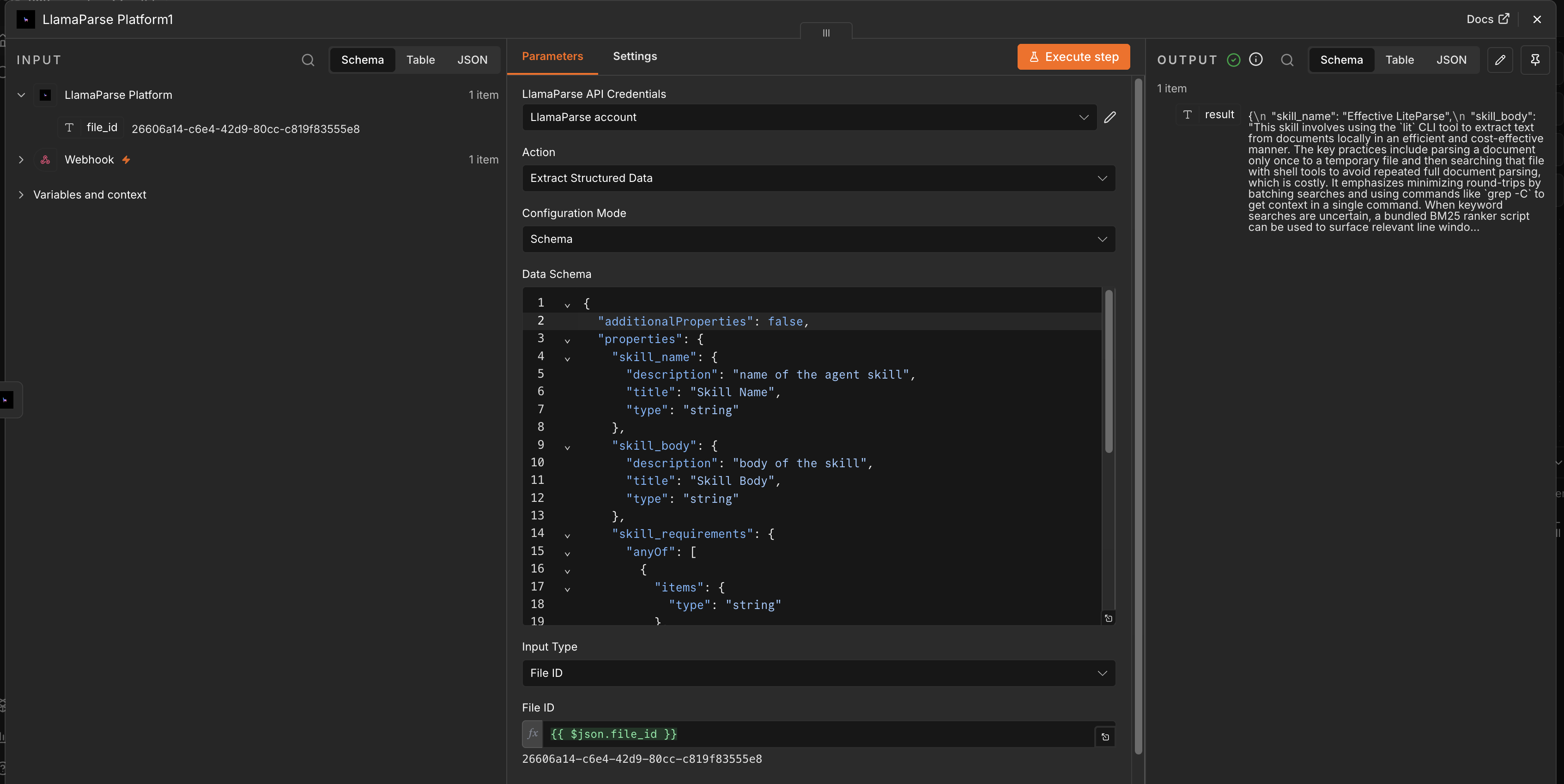This screenshot has width=1564, height=784.
Task: Expand Variables and context
Action: tap(21, 194)
